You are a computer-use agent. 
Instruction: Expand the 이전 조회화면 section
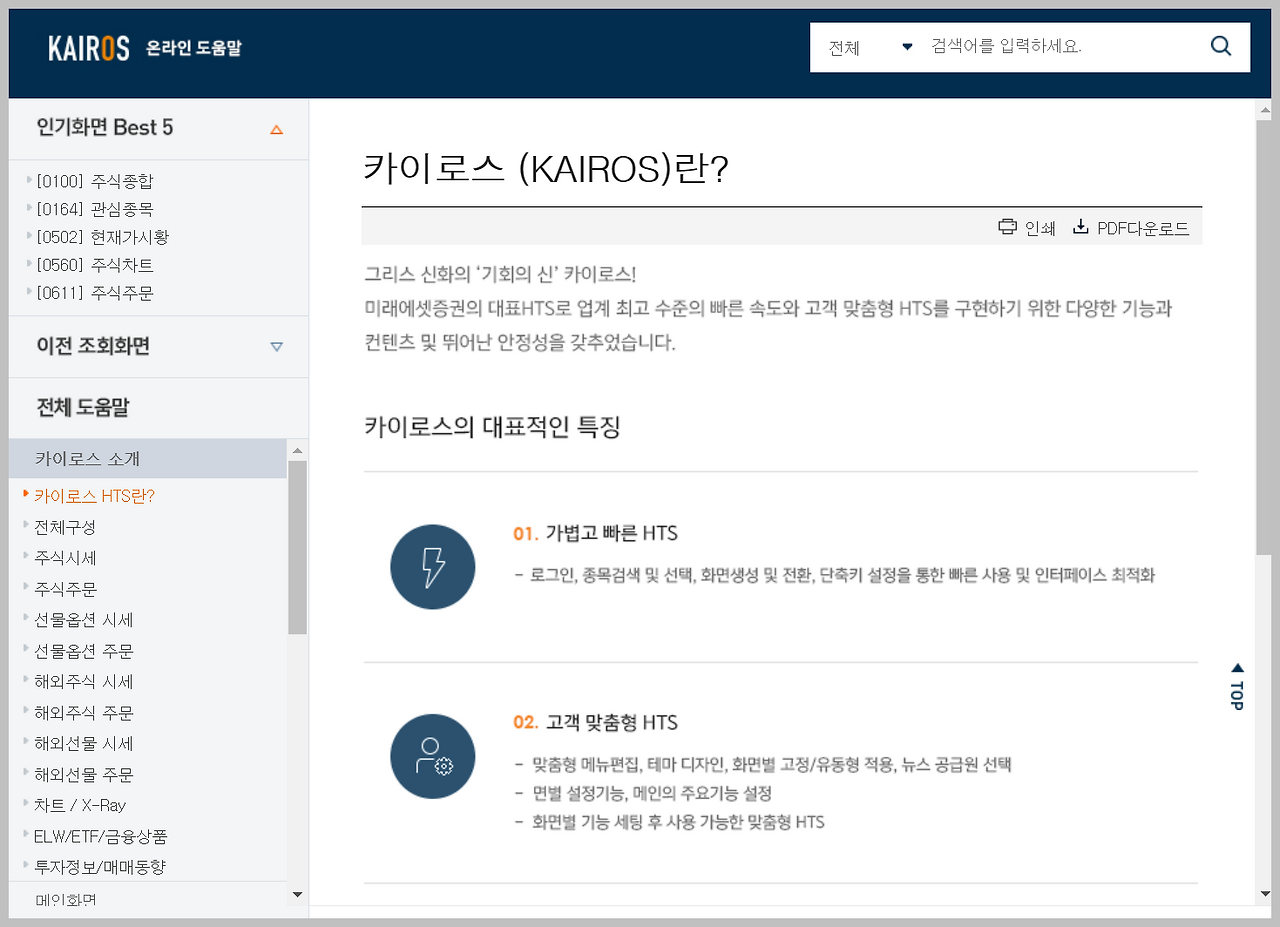pyautogui.click(x=277, y=347)
